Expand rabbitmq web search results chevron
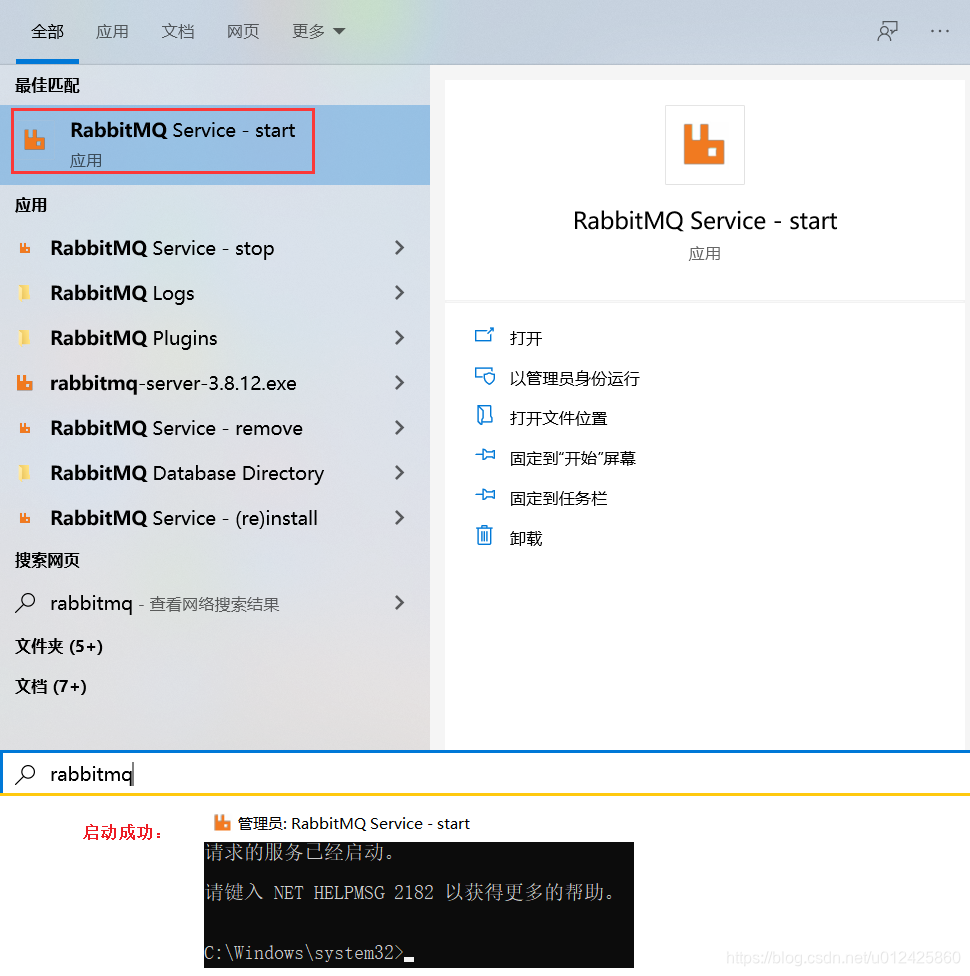The image size is (970, 976). pyautogui.click(x=400, y=603)
